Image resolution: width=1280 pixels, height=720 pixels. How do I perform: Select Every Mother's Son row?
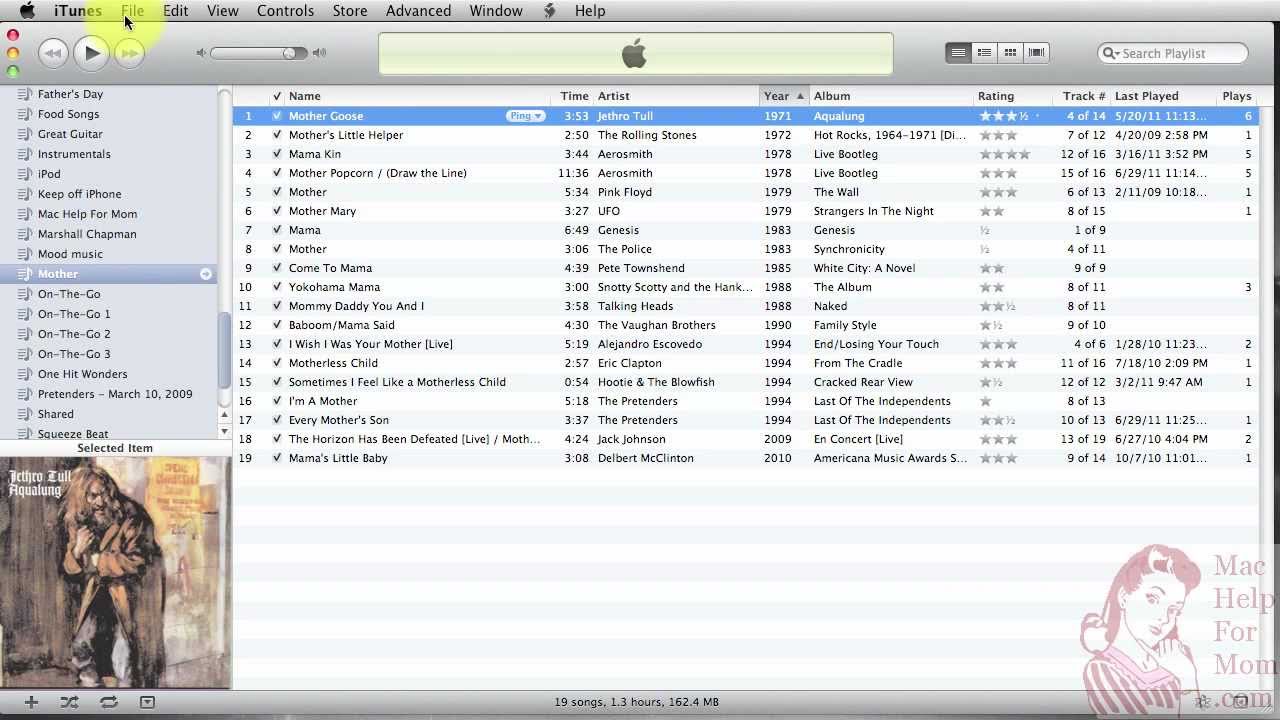(x=745, y=420)
